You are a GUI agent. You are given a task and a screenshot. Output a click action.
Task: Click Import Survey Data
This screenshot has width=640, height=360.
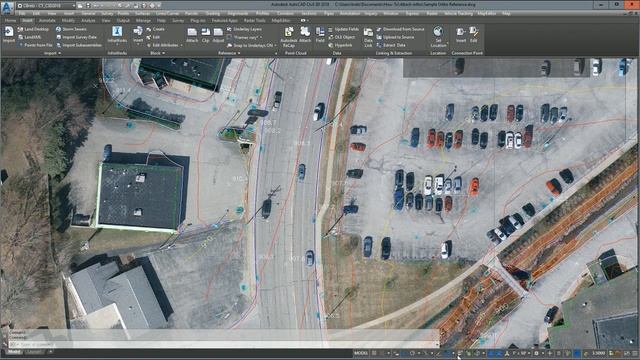coord(76,37)
